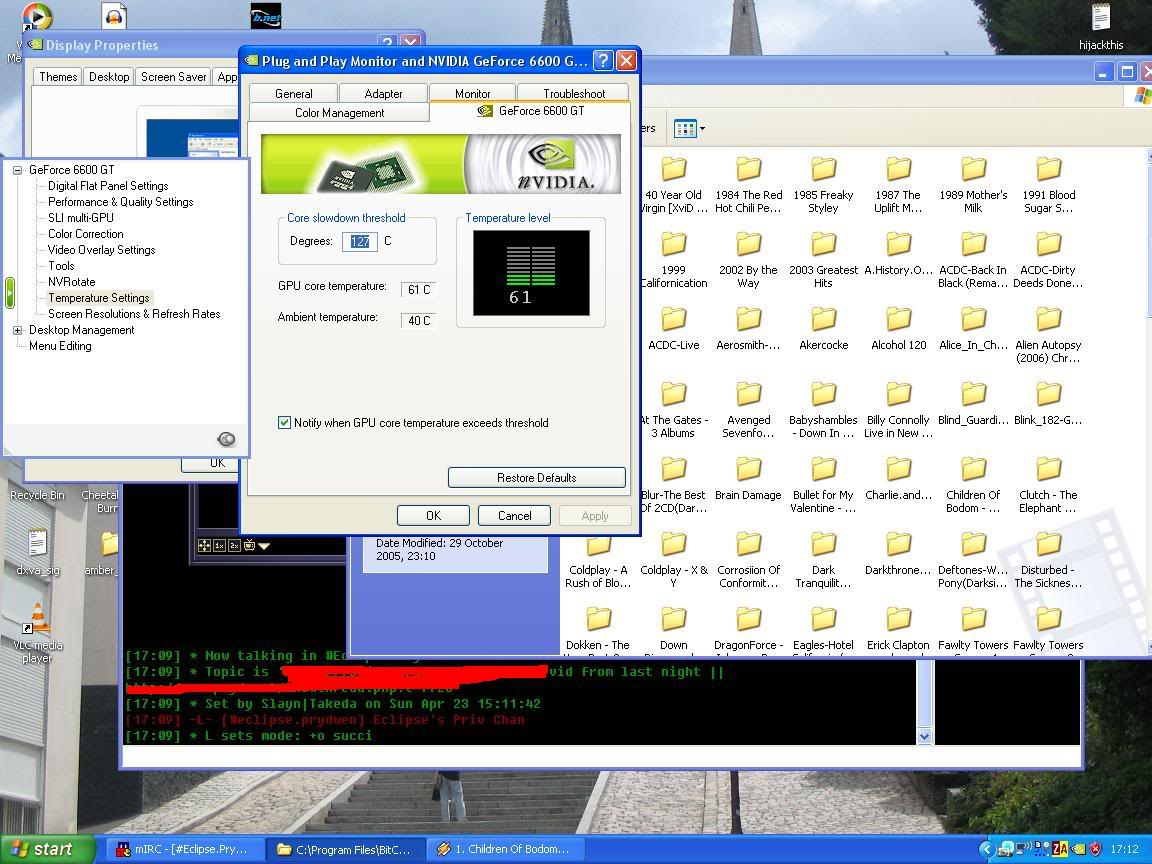Select Video Overlay Settings item
This screenshot has height=864, width=1152.
[101, 250]
